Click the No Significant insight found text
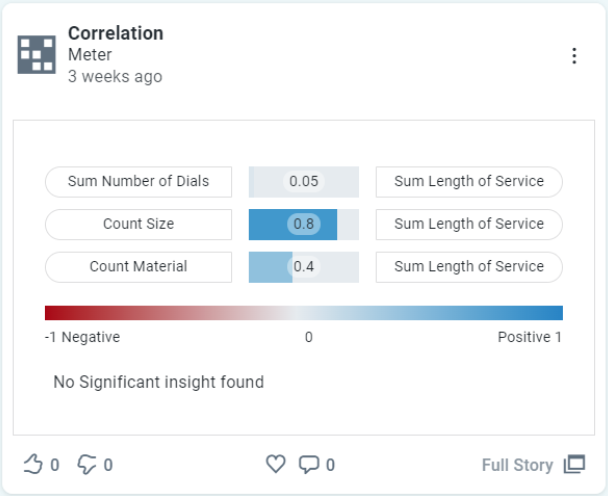Screen dimensions: 608x496 pos(158,382)
